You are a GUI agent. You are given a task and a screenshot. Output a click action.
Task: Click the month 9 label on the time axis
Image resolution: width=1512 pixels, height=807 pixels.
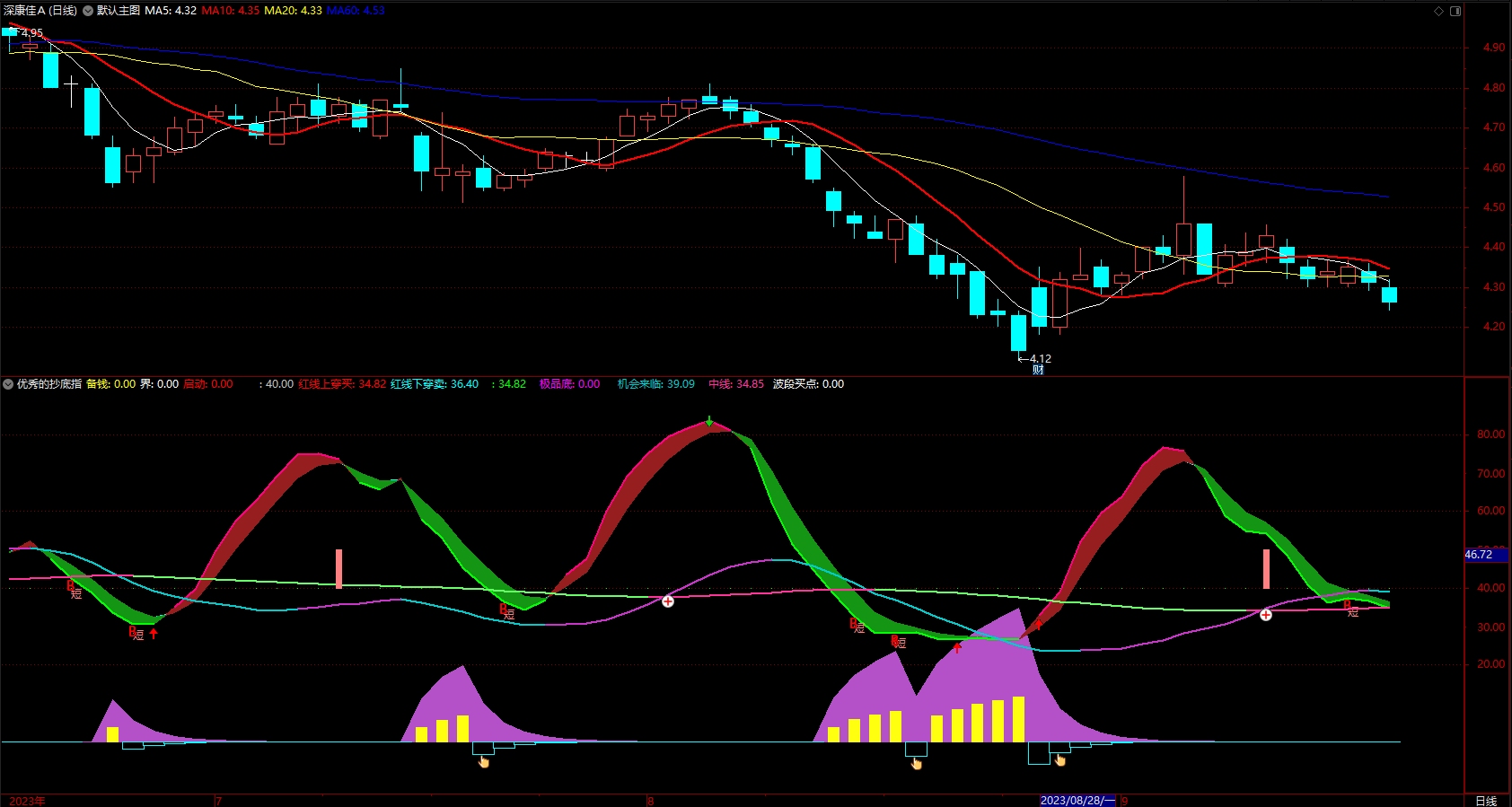1124,801
